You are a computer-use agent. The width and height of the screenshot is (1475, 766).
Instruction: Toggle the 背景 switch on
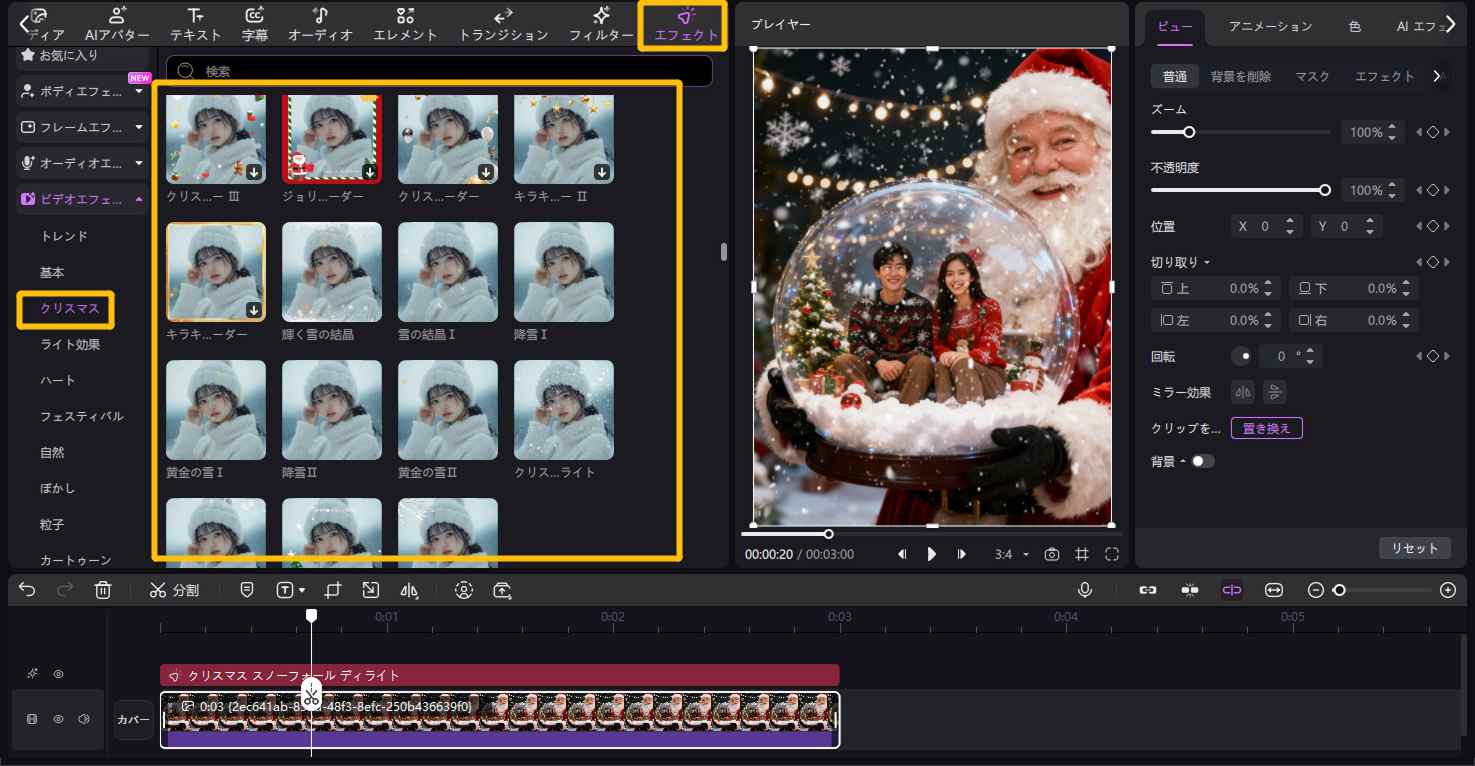click(x=1202, y=461)
